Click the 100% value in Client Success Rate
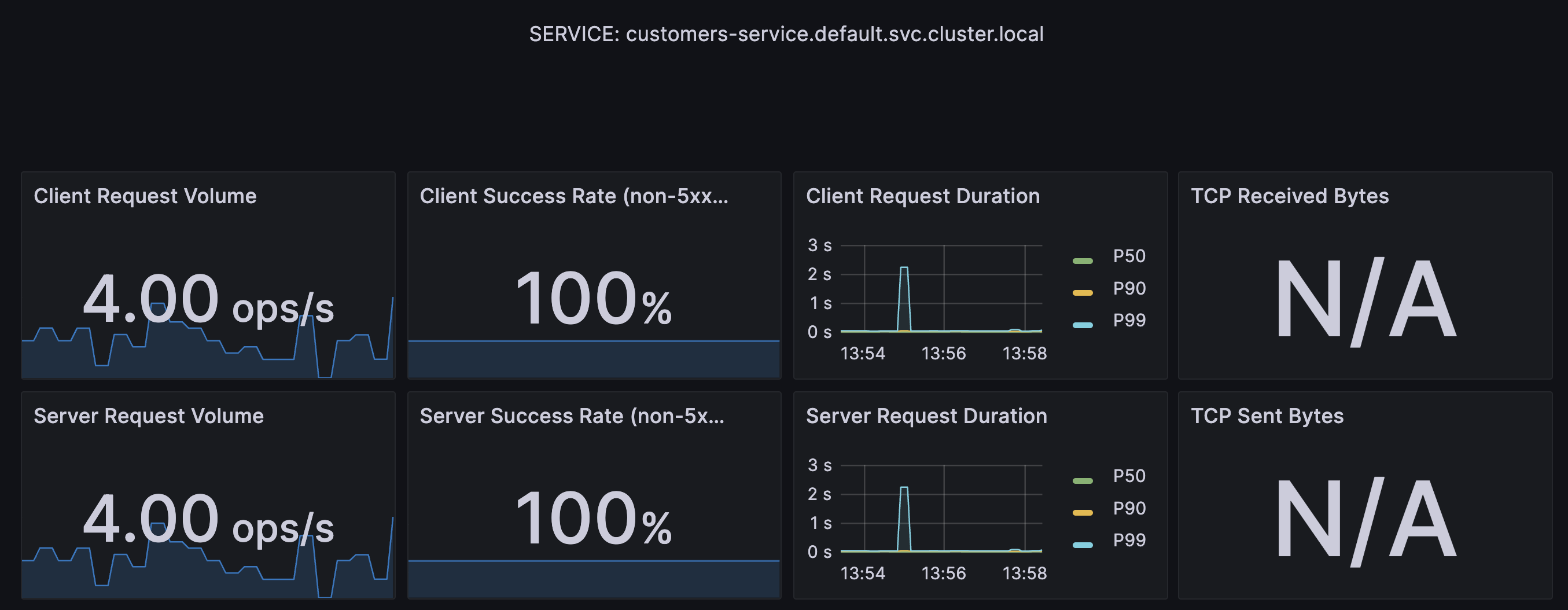This screenshot has width=1568, height=610. tap(594, 298)
